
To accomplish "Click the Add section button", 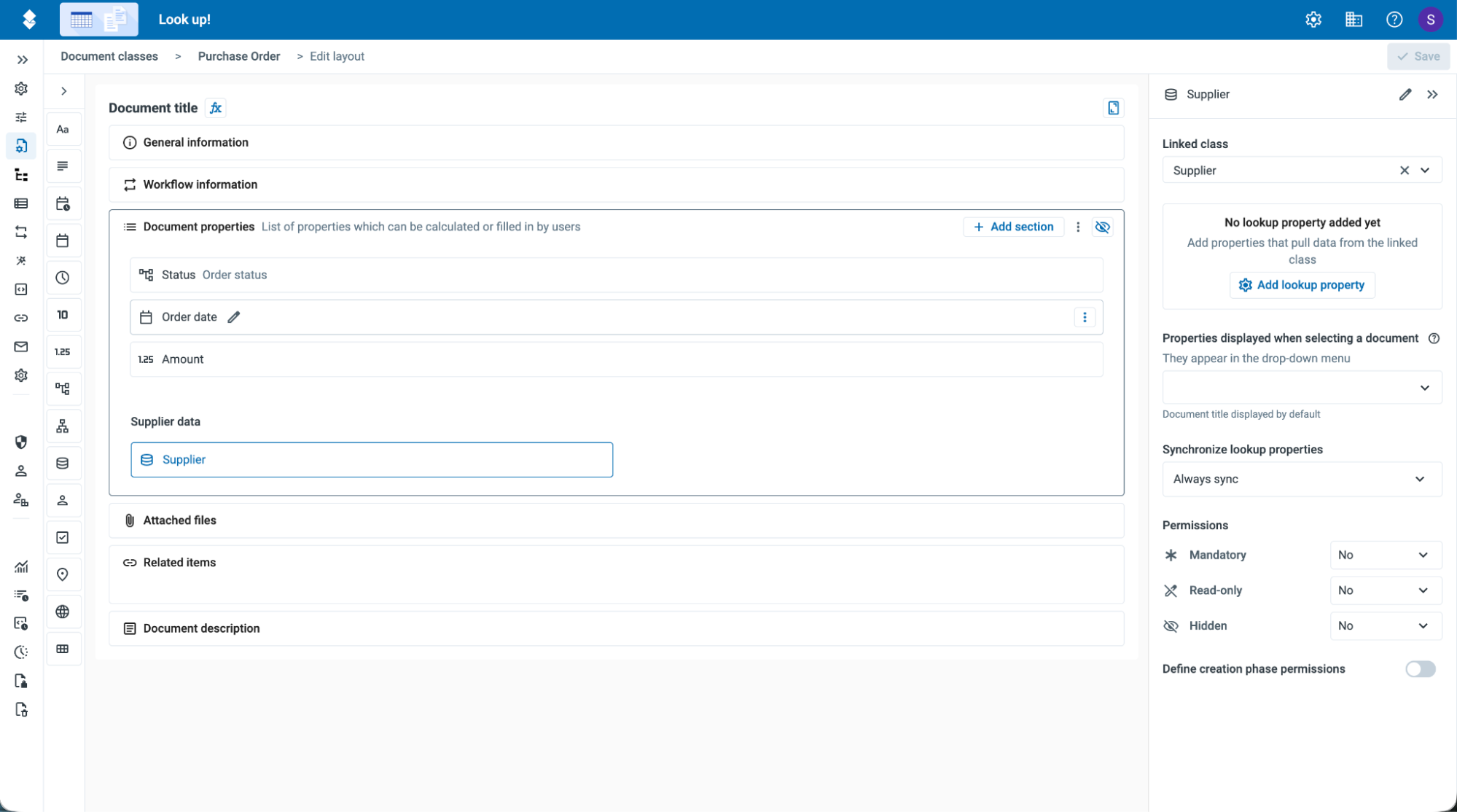I will 1013,227.
